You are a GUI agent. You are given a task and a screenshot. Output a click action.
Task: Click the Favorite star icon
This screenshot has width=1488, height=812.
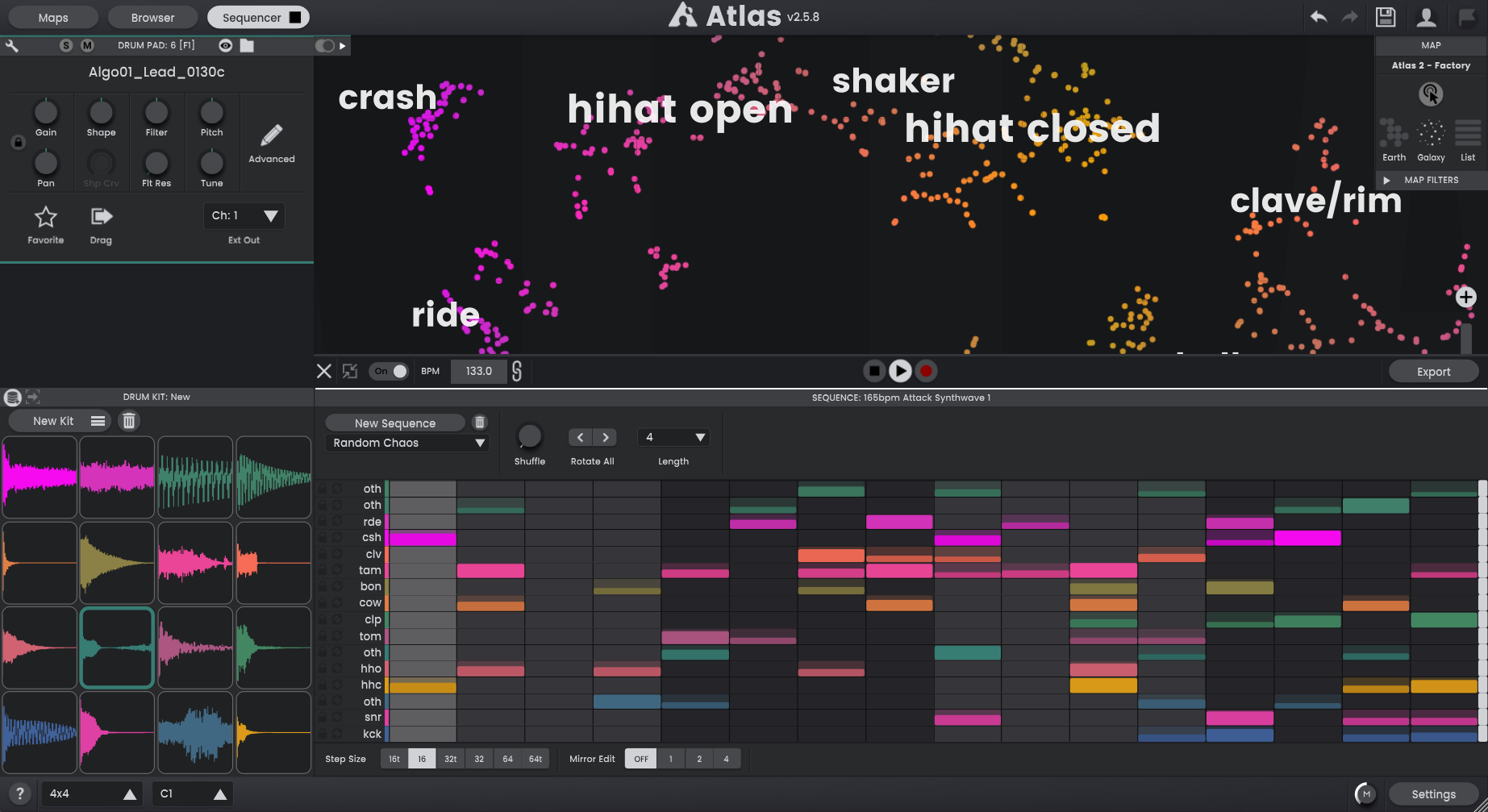coord(46,217)
